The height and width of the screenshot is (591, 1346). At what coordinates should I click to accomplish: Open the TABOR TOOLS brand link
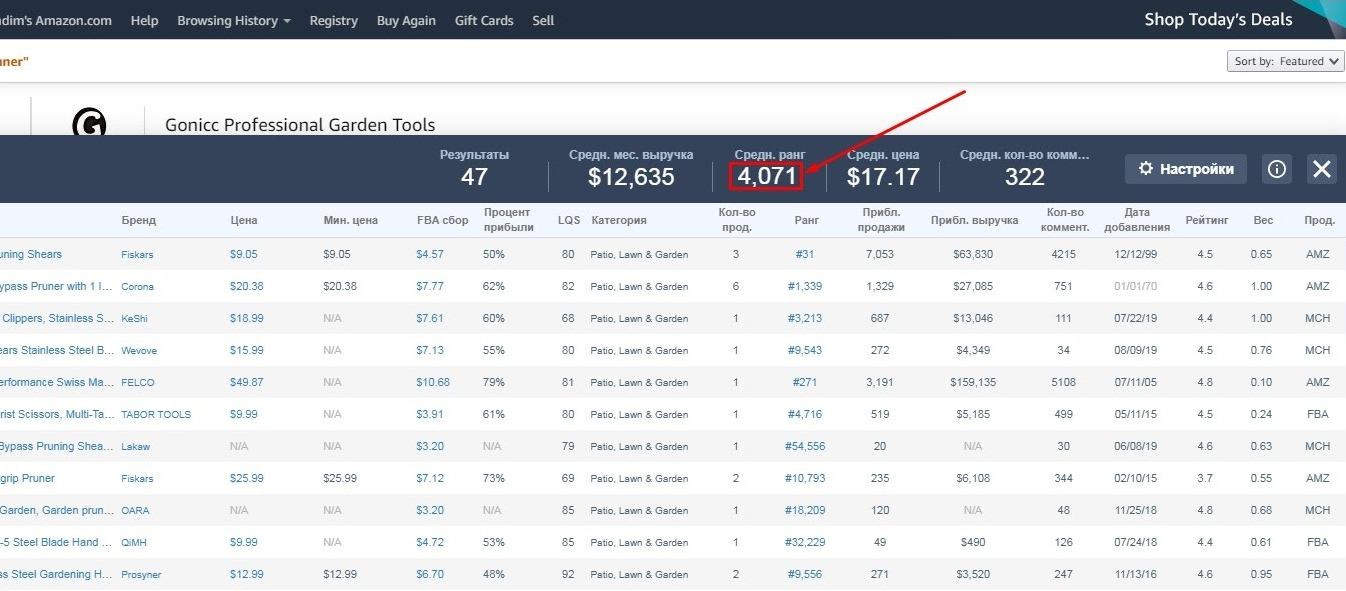(156, 415)
